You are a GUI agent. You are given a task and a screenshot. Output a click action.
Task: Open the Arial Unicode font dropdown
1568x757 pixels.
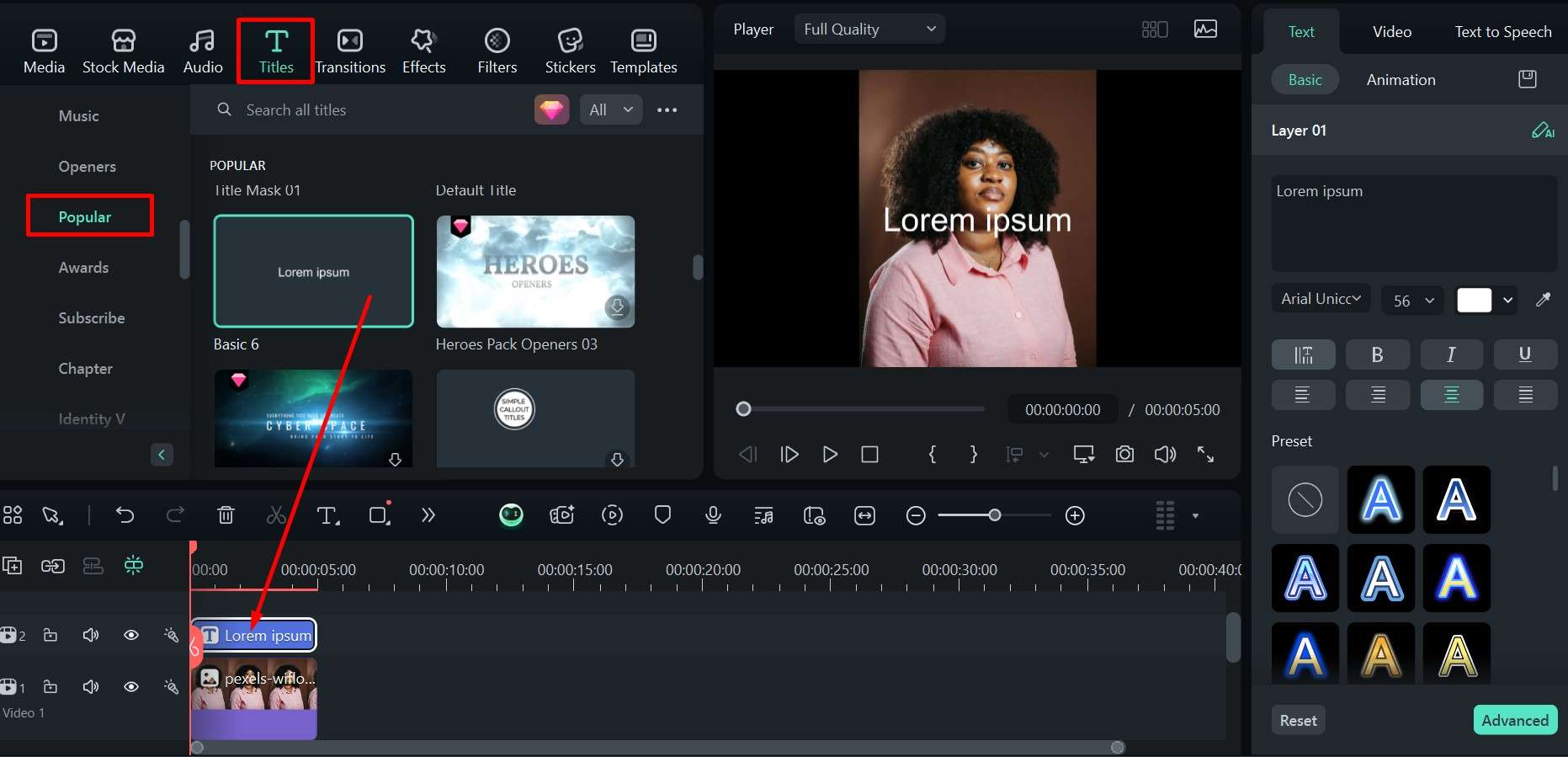click(1321, 299)
